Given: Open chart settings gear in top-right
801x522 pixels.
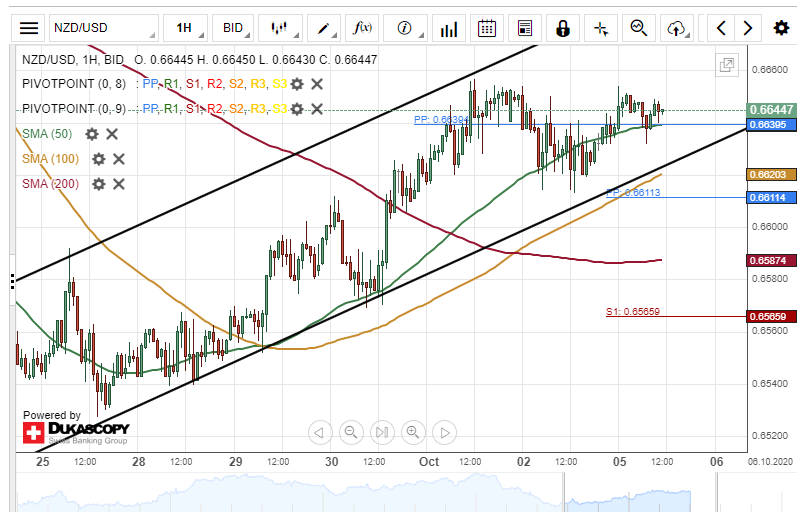Looking at the screenshot, I should click(781, 28).
